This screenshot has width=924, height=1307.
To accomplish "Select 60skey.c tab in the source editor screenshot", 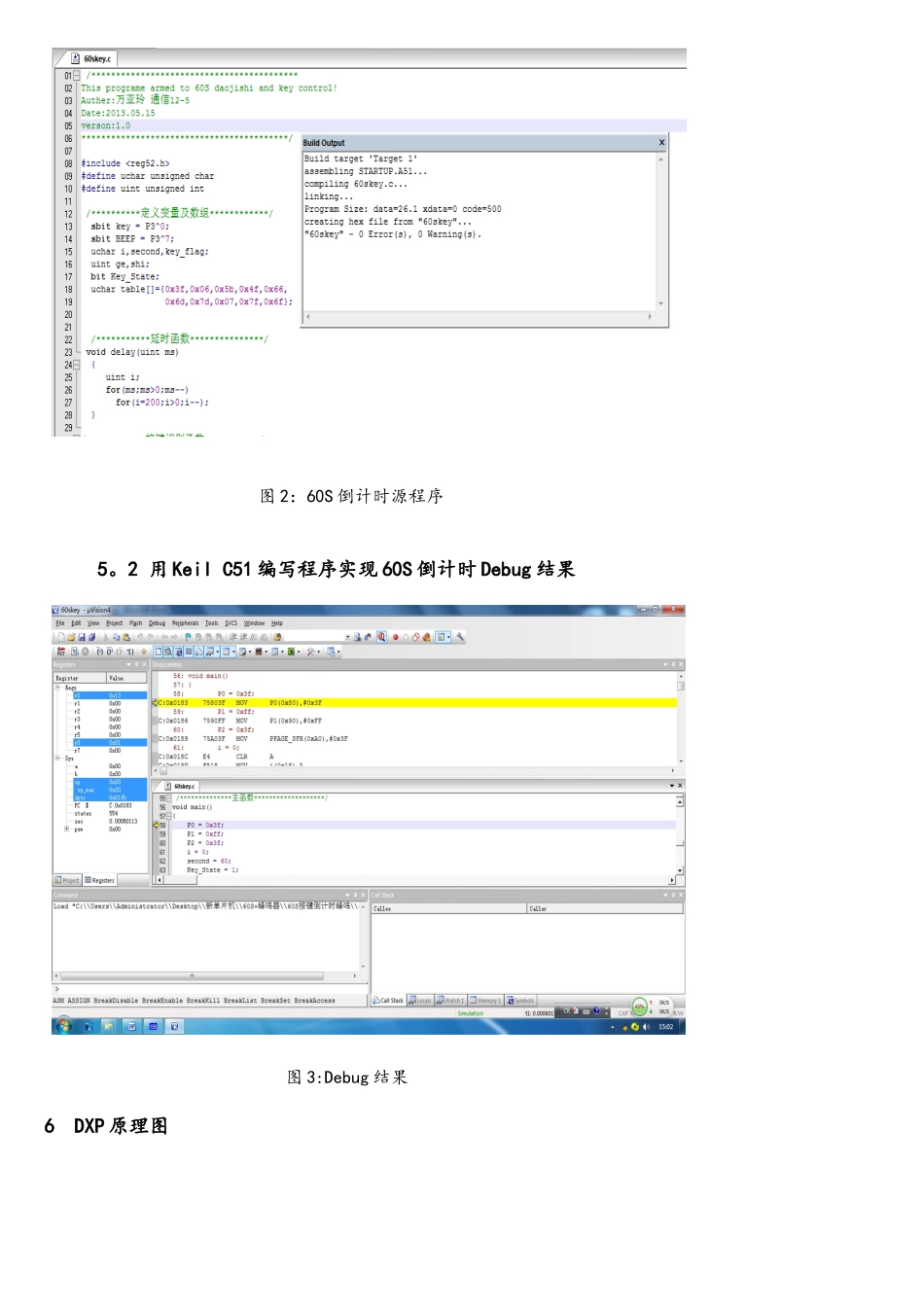I will click(91, 58).
